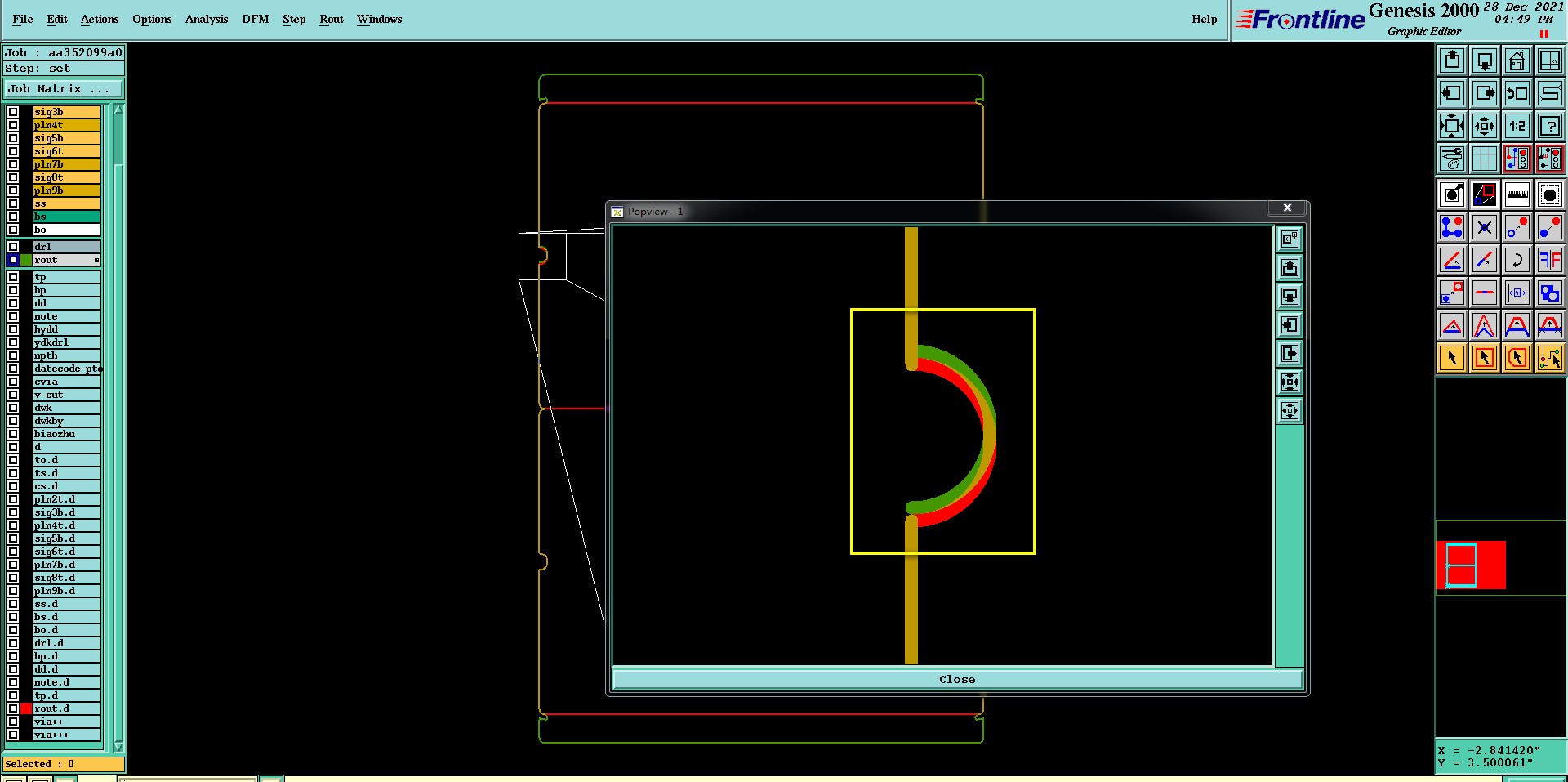Open the DFM menu
The image size is (1568, 782).
tap(256, 19)
